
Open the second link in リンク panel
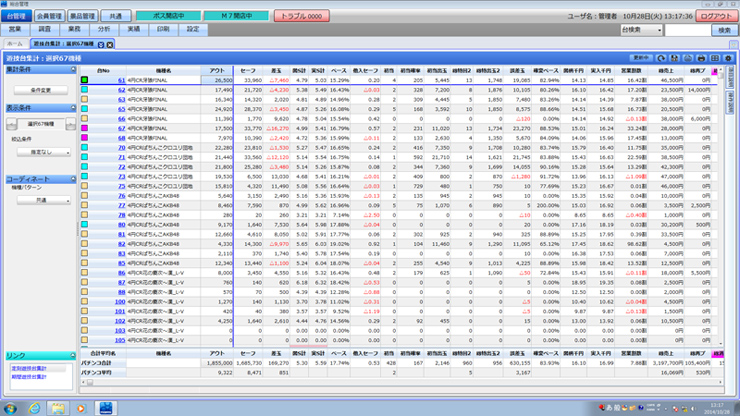pos(29,377)
